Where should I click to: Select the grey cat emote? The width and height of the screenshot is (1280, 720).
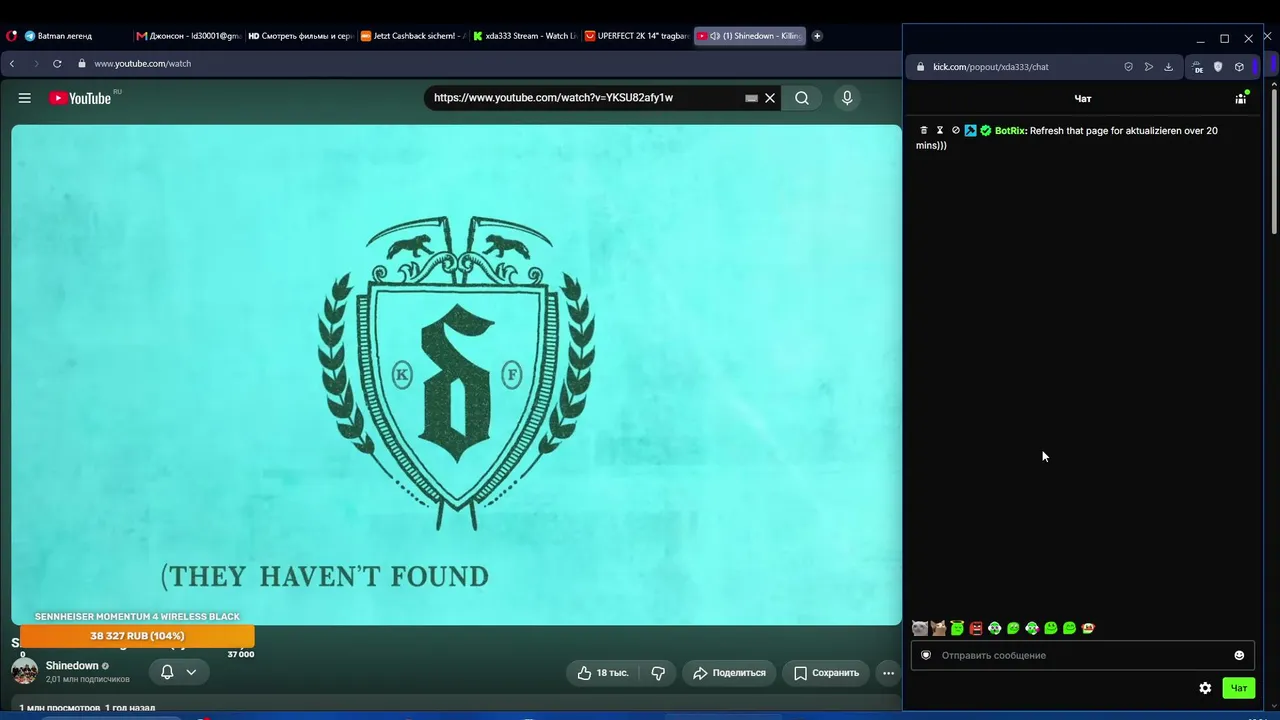tap(920, 628)
